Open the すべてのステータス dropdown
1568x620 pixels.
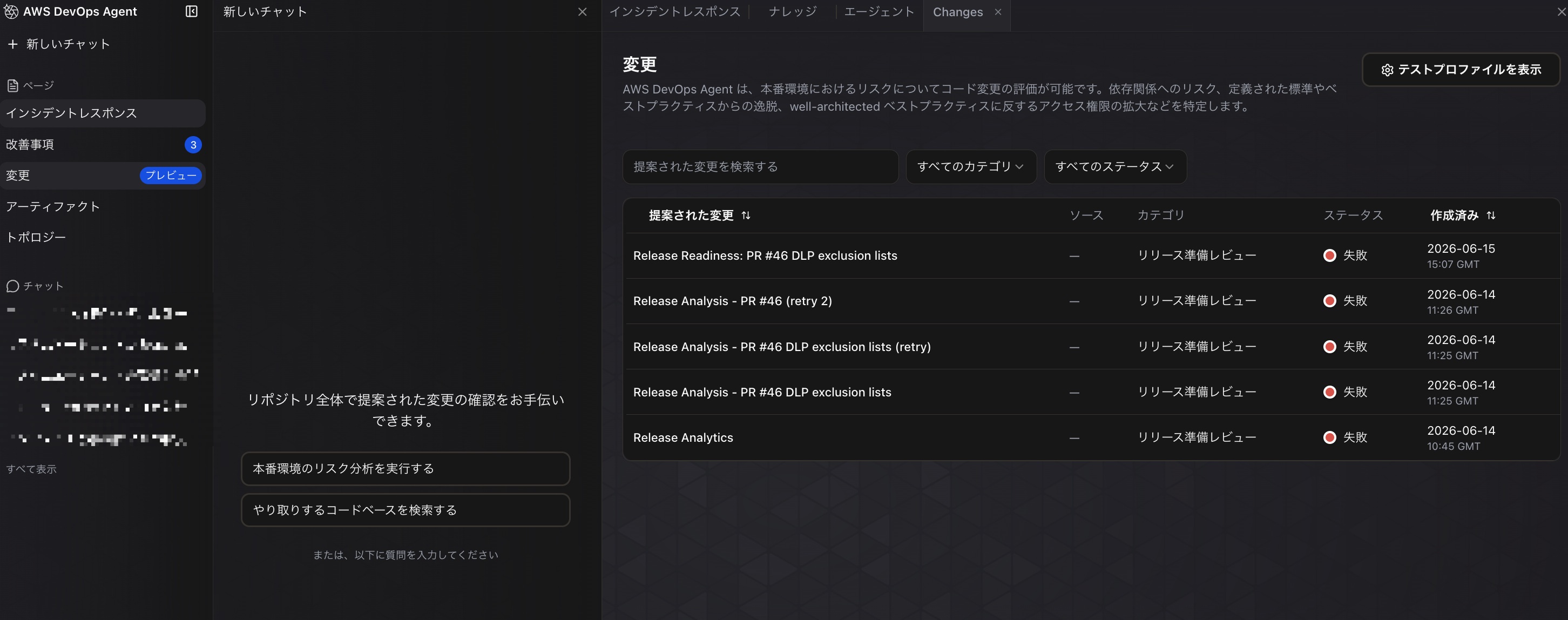coord(1115,167)
